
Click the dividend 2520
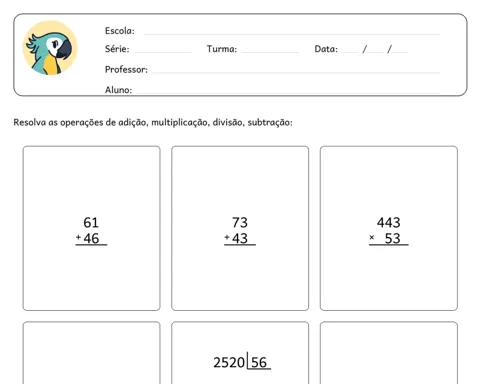[229, 362]
